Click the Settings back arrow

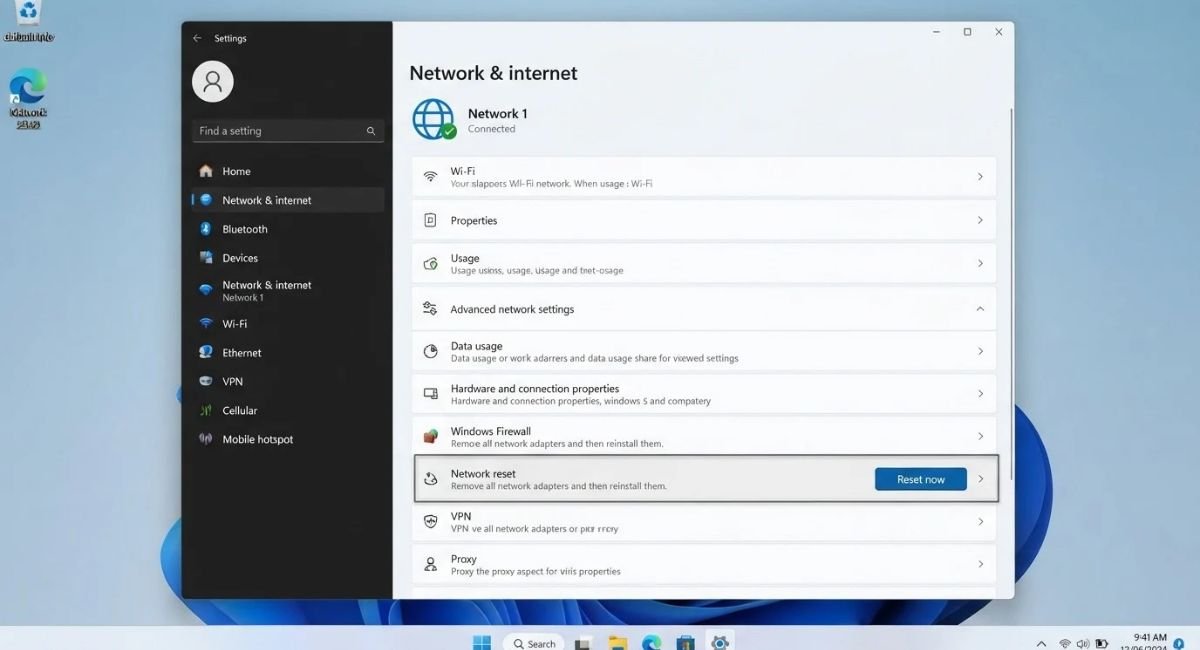[x=197, y=38]
